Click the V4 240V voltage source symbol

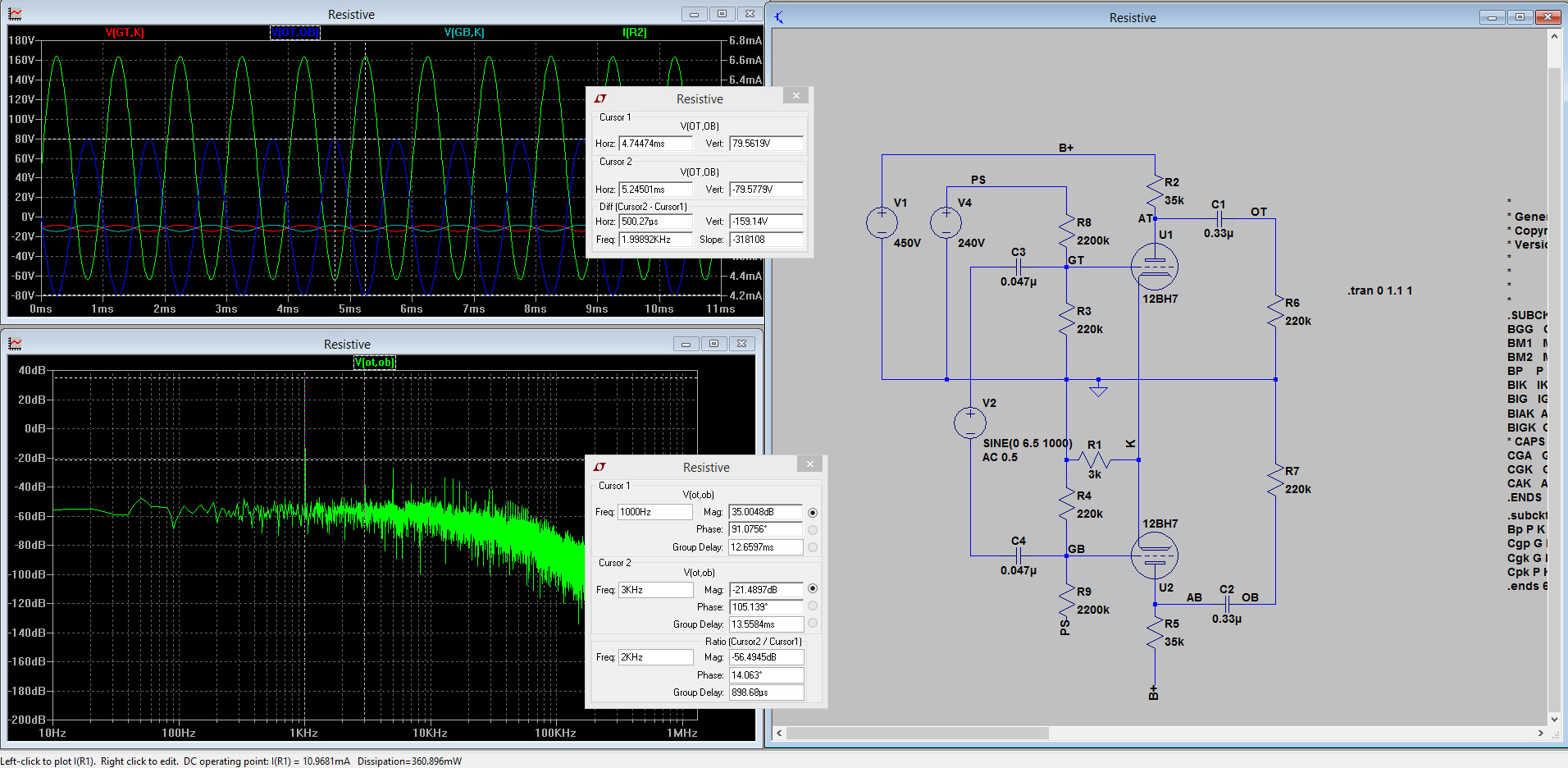[946, 222]
